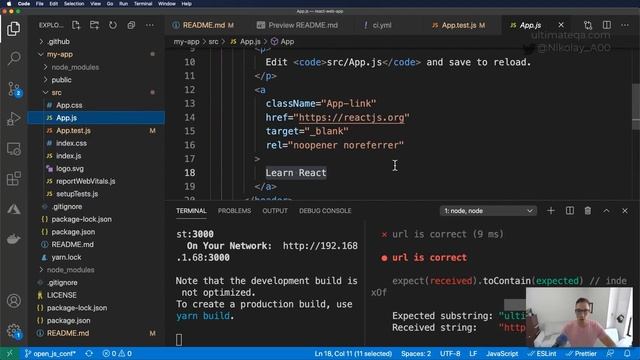This screenshot has width=640, height=360.
Task: Open the Selection menu in menu bar
Action: [74, 4]
